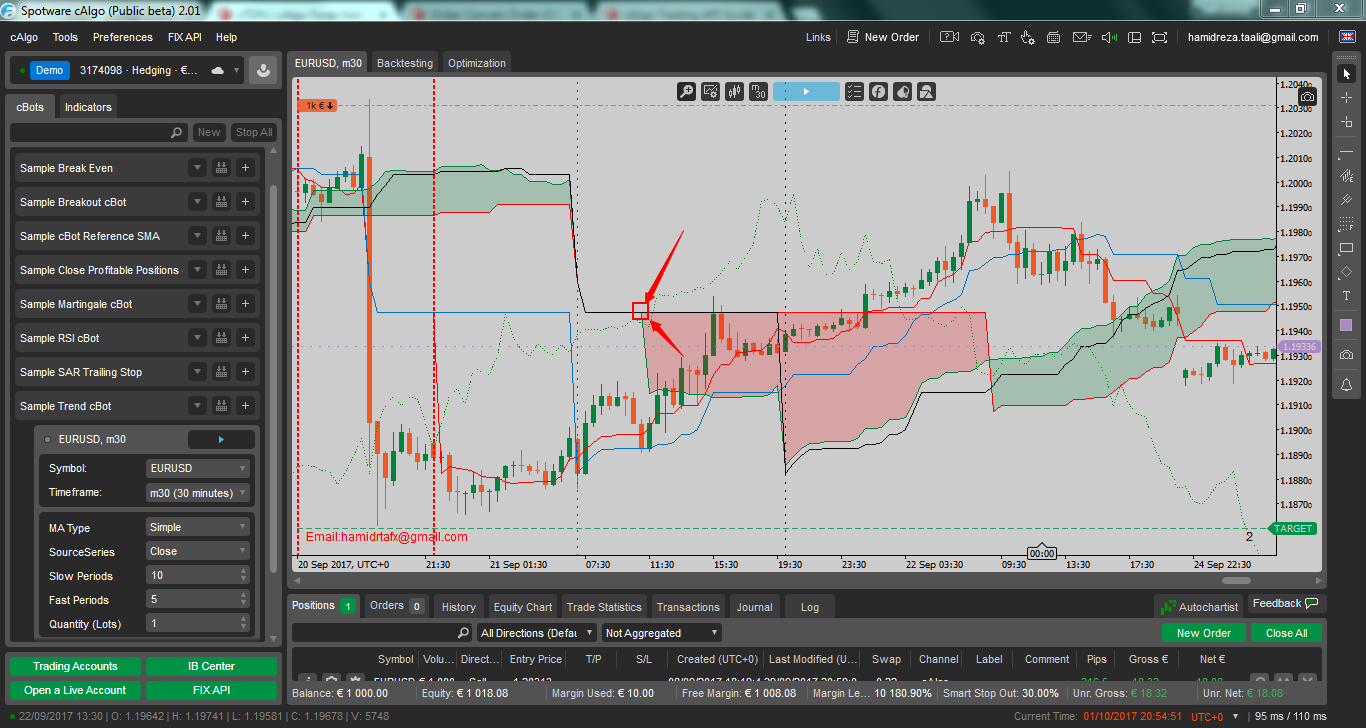The width and height of the screenshot is (1366, 728).
Task: Change language via UK flag icon
Action: click(1347, 37)
